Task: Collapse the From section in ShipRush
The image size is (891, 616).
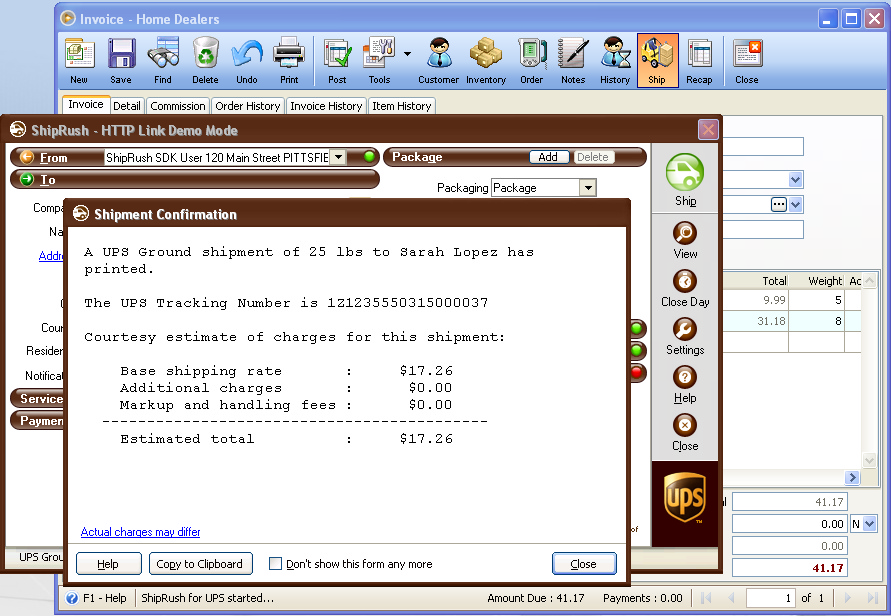Action: click(27, 157)
